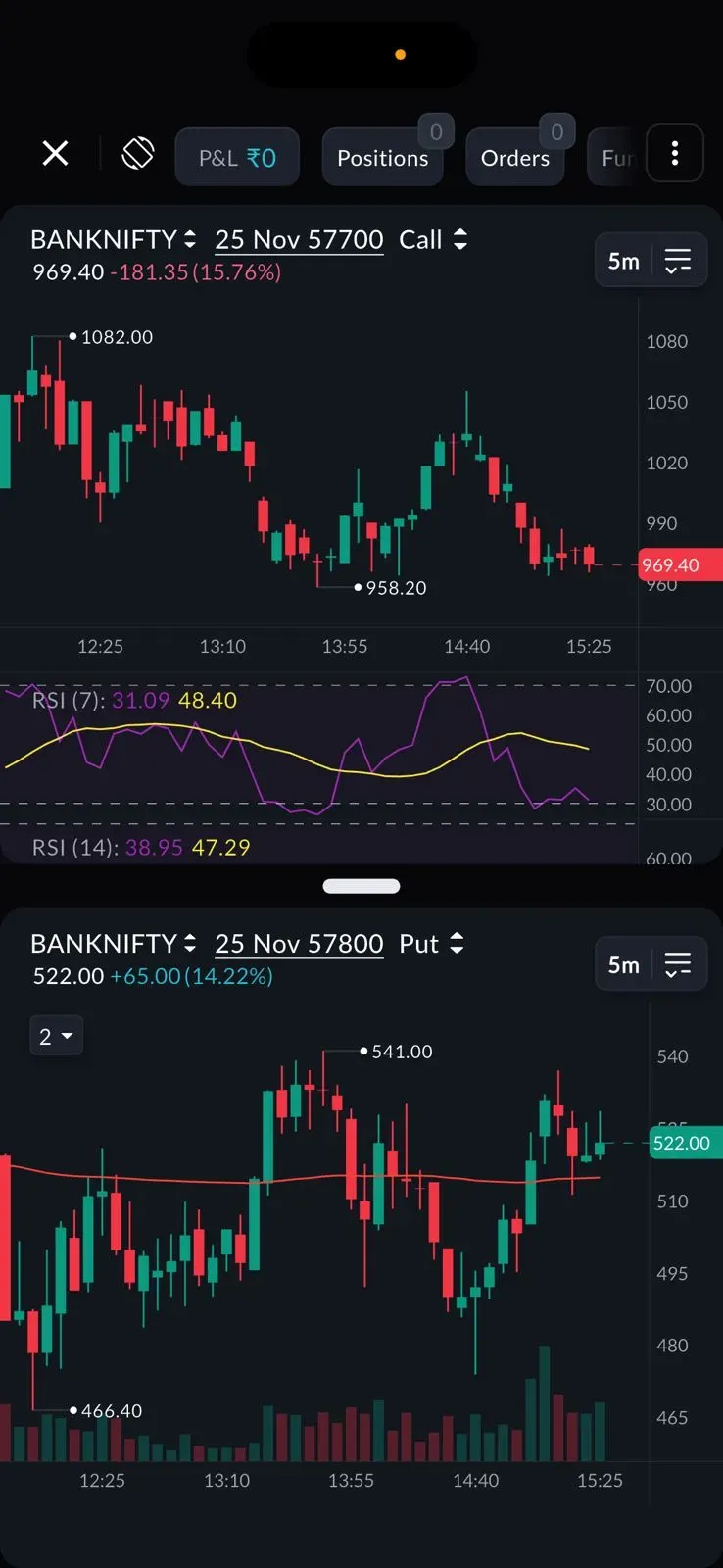The width and height of the screenshot is (723, 1568).
Task: Close the chart view with X icon
Action: [56, 154]
